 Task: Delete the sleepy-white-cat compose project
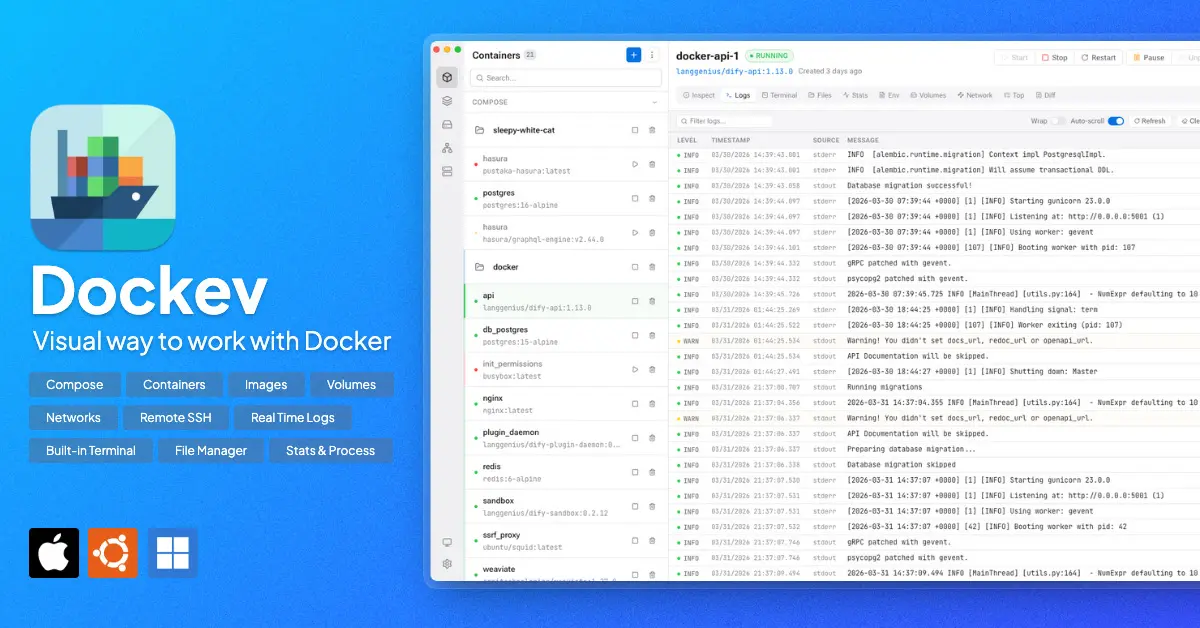click(x=652, y=130)
